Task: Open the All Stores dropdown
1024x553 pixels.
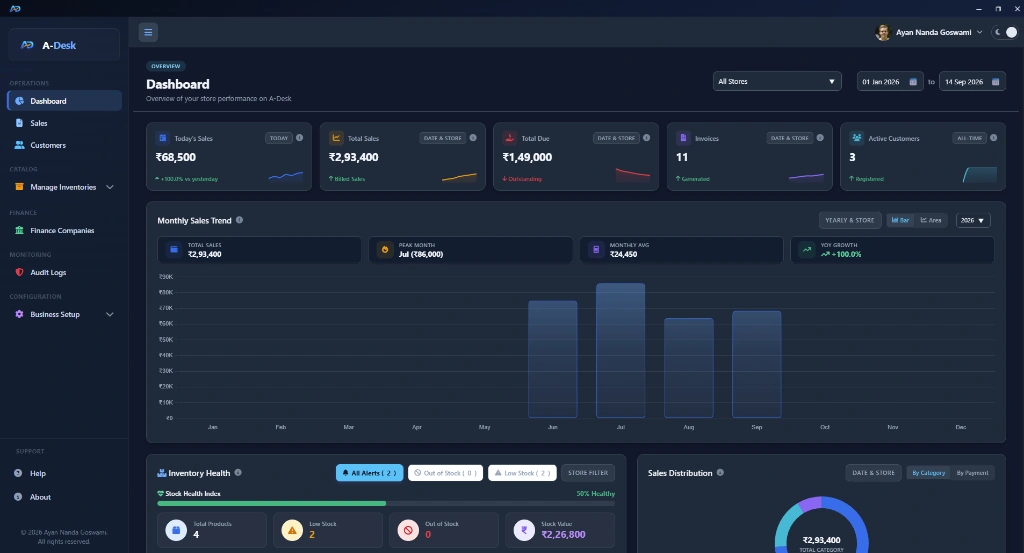Action: point(776,82)
